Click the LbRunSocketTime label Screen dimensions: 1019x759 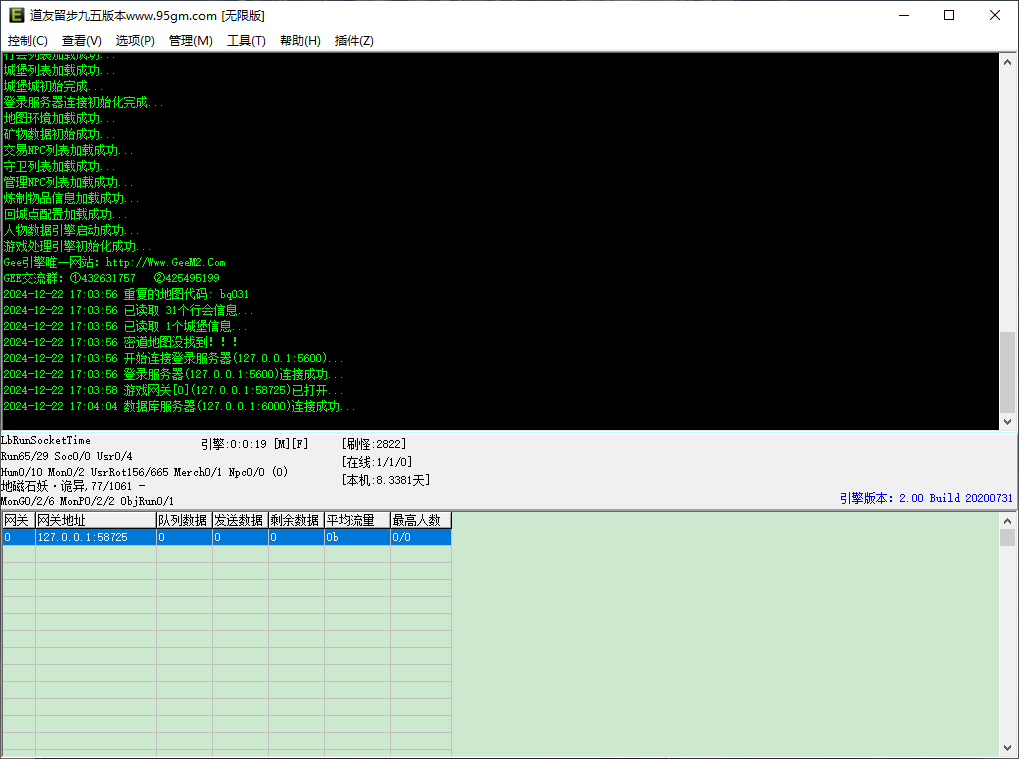pos(45,440)
